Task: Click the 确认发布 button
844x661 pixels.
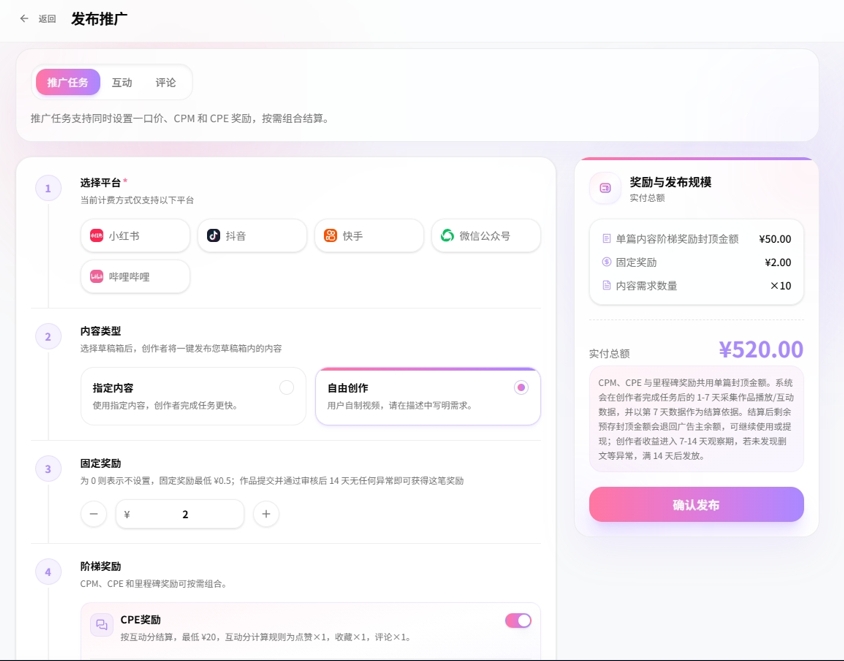Action: (x=697, y=504)
